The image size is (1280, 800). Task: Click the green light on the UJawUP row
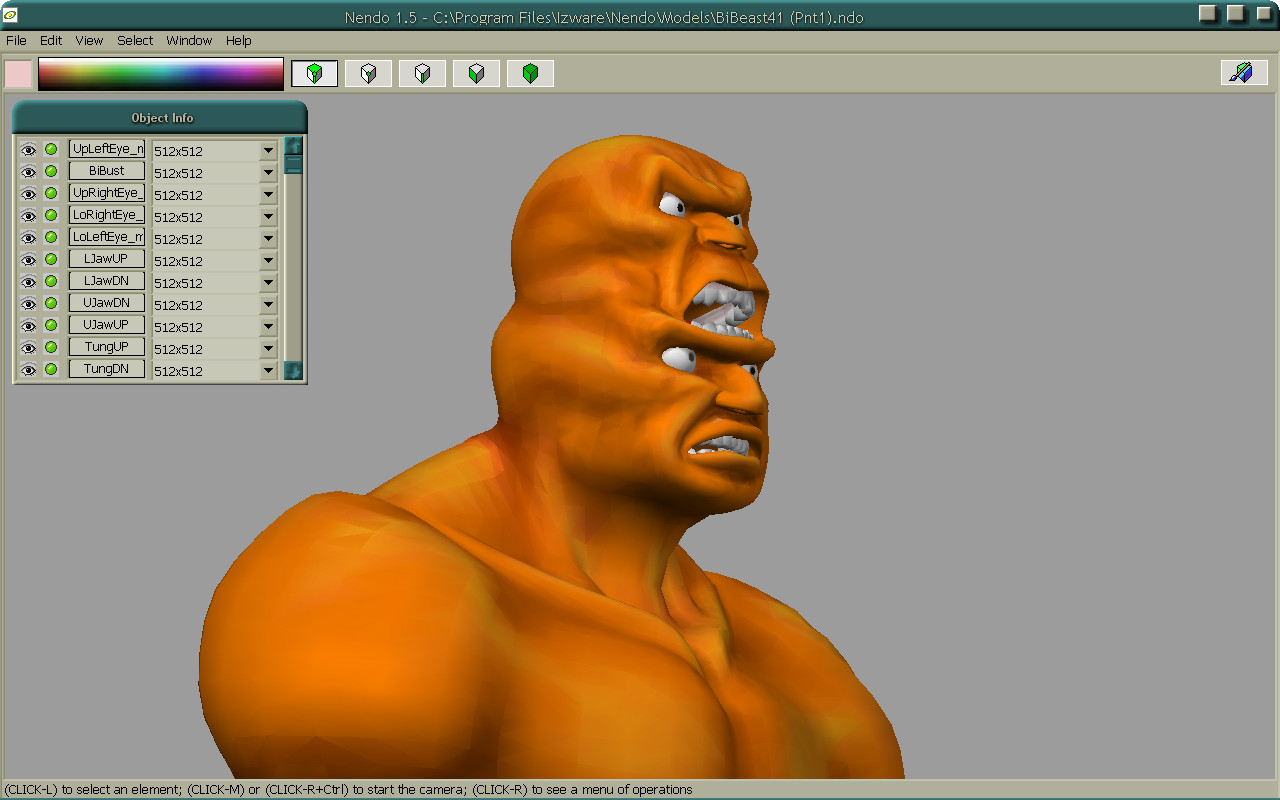point(51,325)
